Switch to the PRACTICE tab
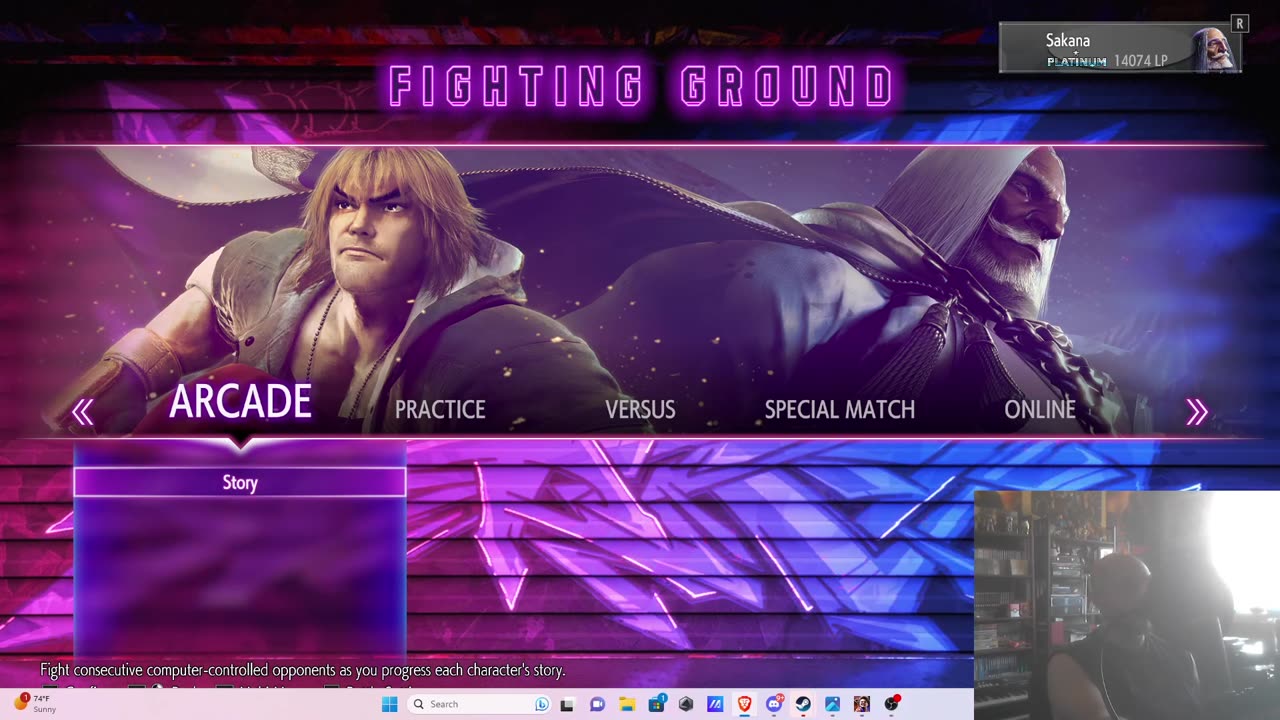 [440, 409]
